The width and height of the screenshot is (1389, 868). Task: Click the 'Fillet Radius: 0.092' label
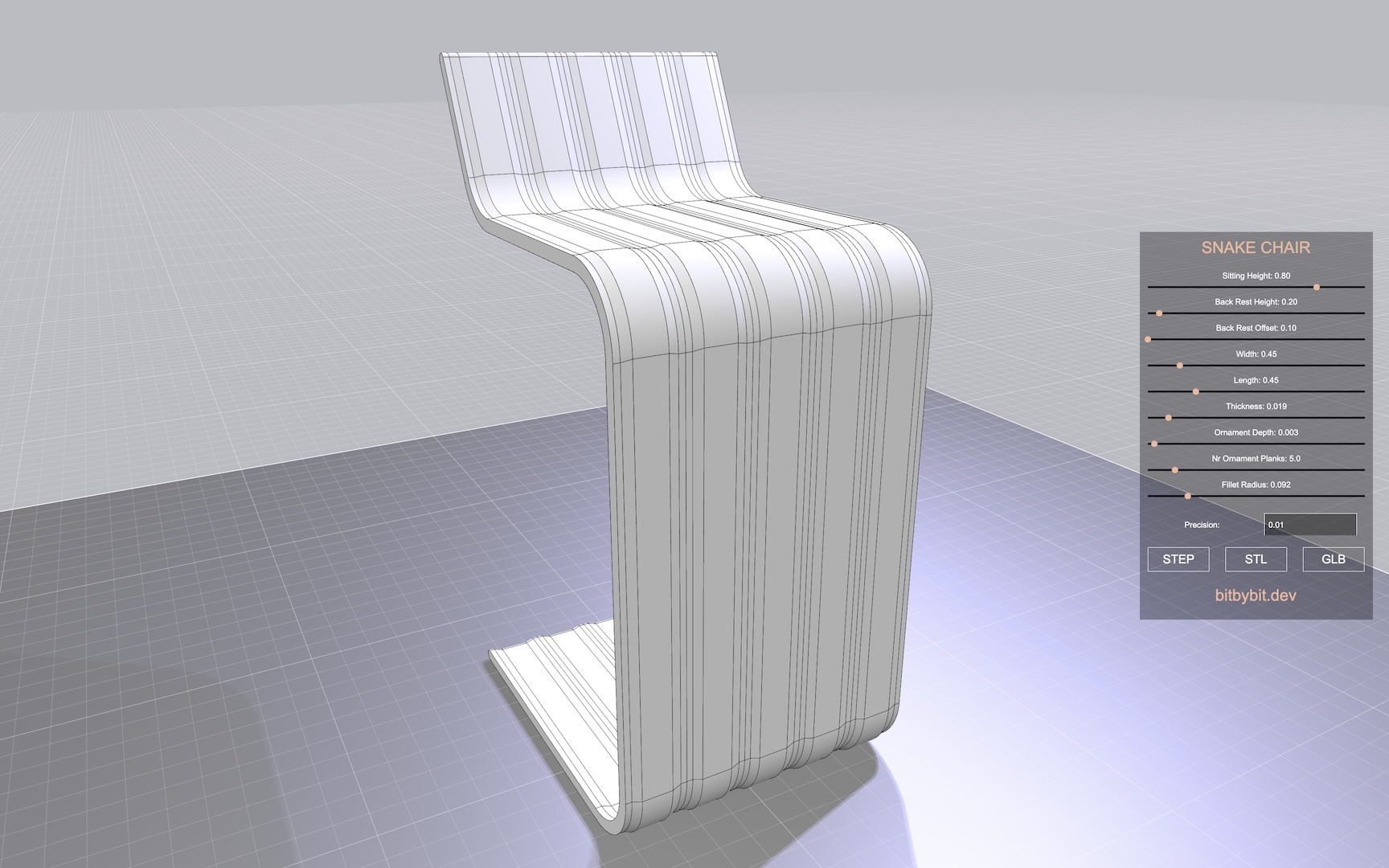click(1256, 485)
